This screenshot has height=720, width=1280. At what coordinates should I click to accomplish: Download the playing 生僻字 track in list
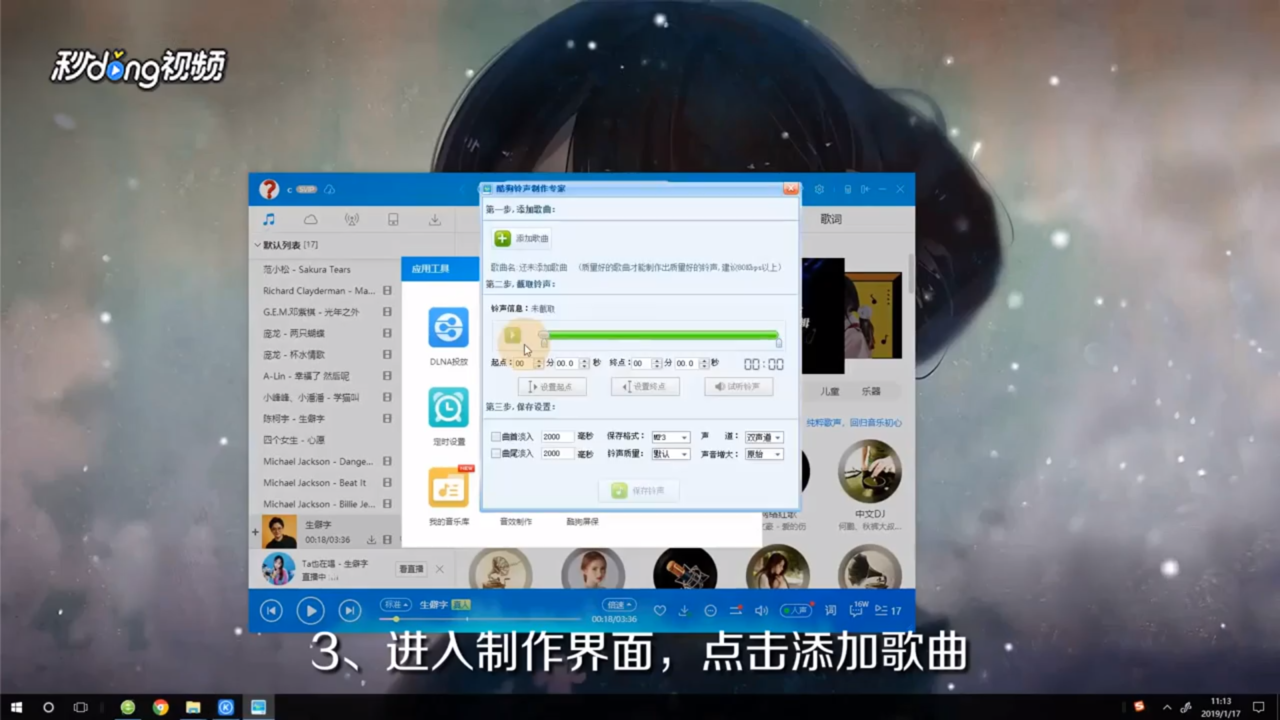[x=371, y=540]
